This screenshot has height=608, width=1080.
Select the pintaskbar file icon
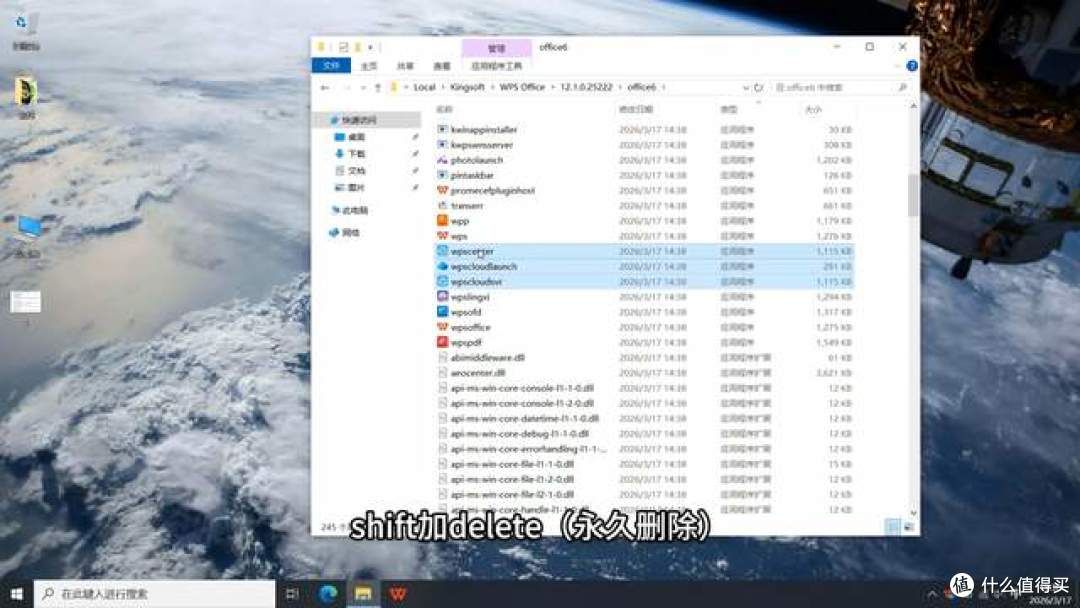[442, 175]
